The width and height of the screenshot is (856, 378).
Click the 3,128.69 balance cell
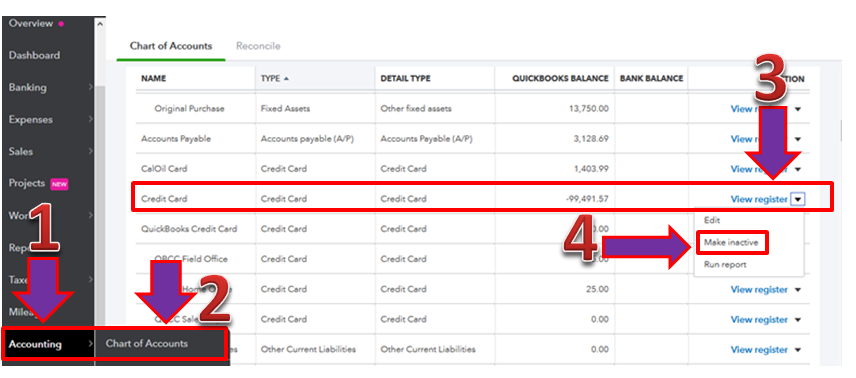pyautogui.click(x=591, y=139)
